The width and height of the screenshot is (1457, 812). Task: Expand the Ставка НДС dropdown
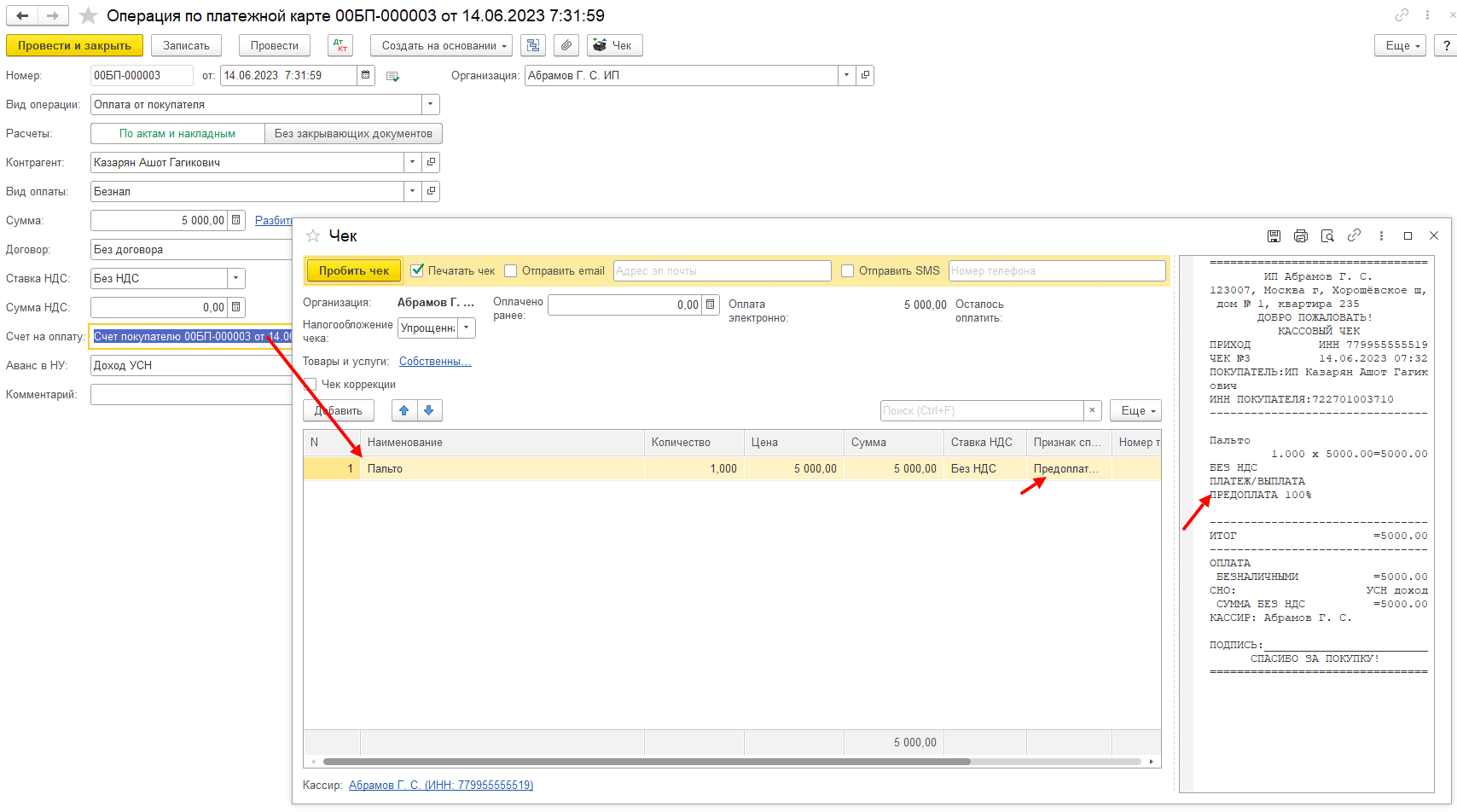click(236, 279)
